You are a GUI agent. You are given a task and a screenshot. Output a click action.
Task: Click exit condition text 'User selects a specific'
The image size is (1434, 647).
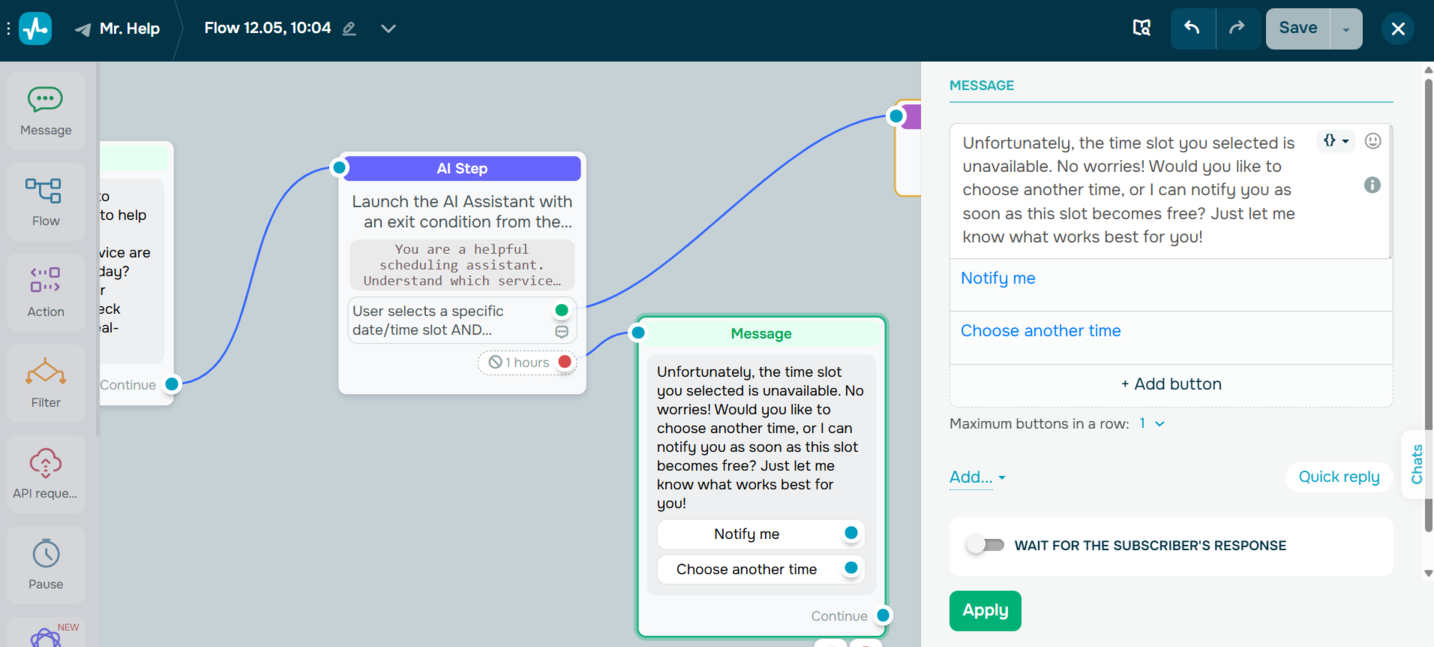point(428,311)
